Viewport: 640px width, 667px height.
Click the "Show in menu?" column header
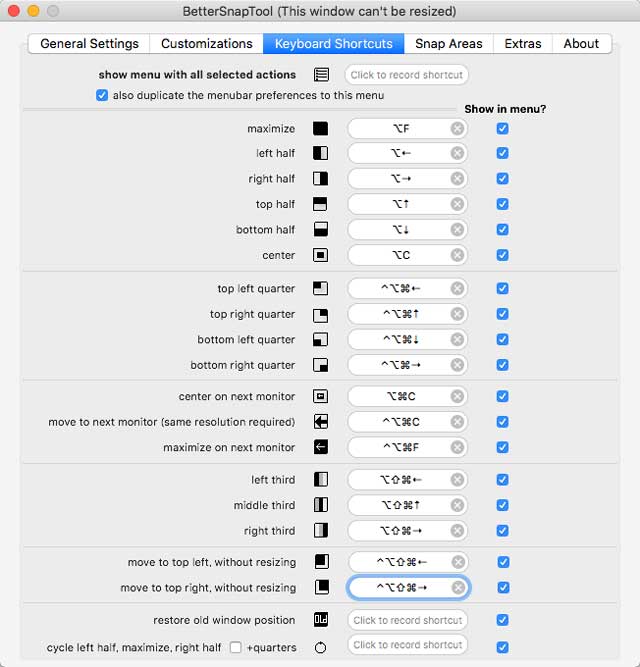505,109
